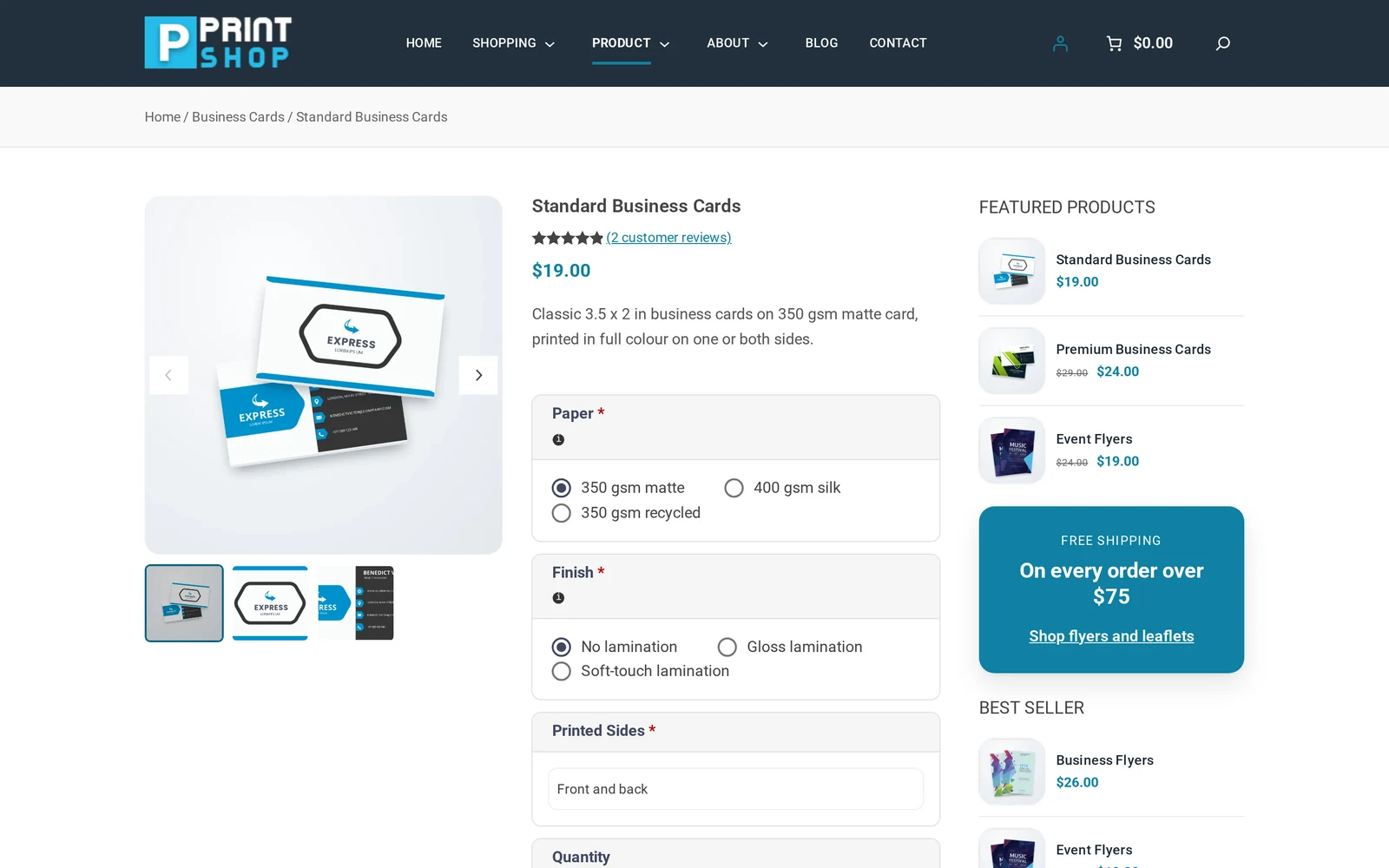The height and width of the screenshot is (868, 1389).
Task: Choose Soft-touch lamination finish
Action: [562, 671]
